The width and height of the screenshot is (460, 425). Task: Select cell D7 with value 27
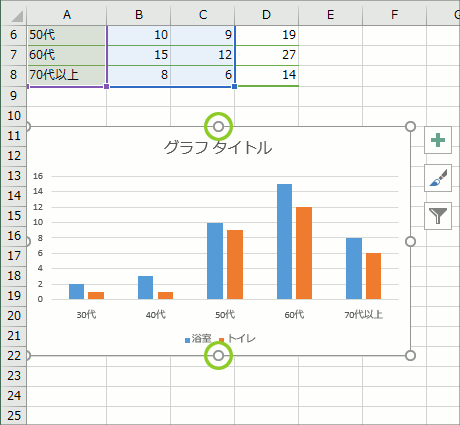pyautogui.click(x=267, y=55)
